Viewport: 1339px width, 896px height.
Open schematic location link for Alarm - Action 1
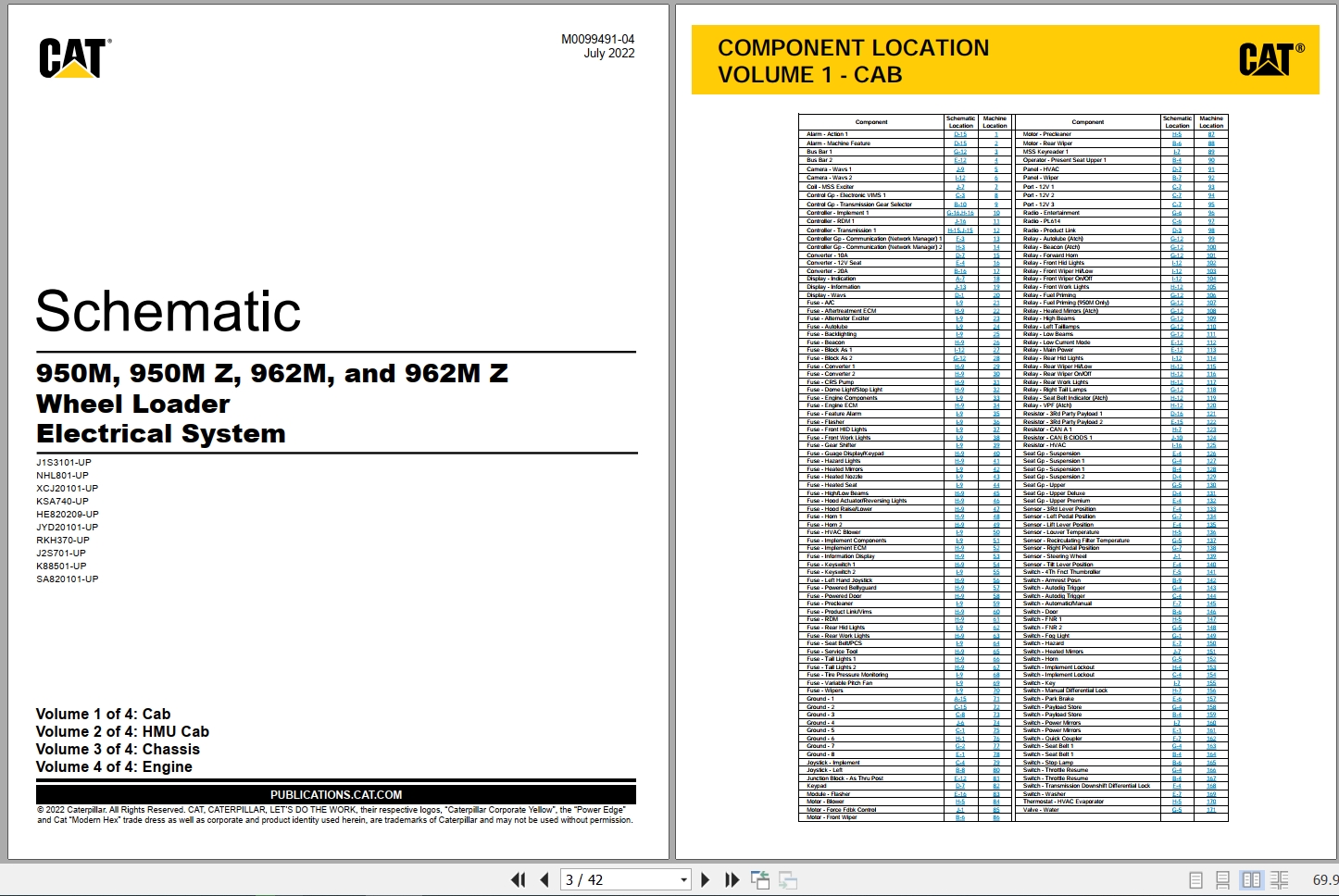point(960,135)
